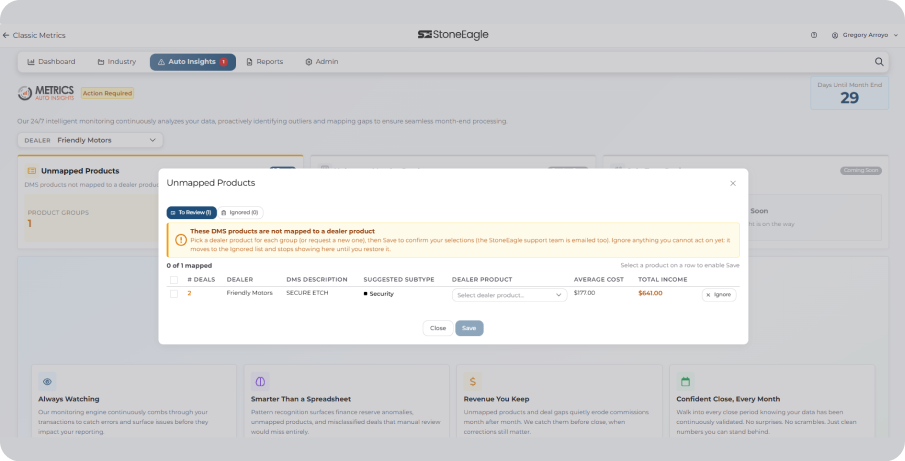Click the Smarter Than a Spreadsheet brain icon
This screenshot has width=905, height=461.
[x=260, y=381]
